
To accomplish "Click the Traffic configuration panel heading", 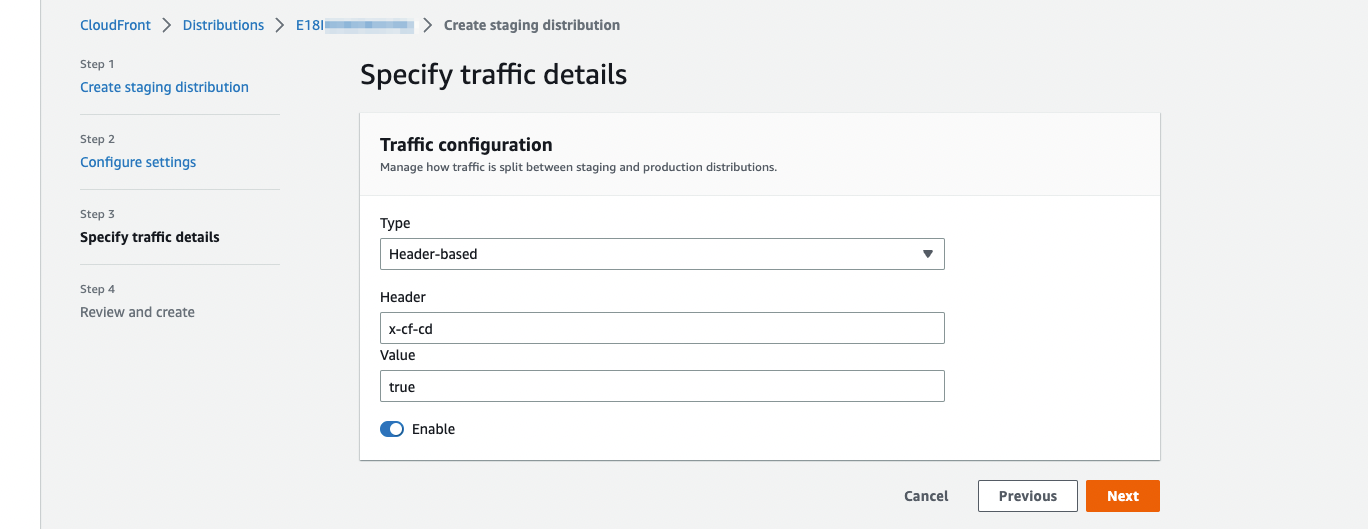I will tap(466, 145).
